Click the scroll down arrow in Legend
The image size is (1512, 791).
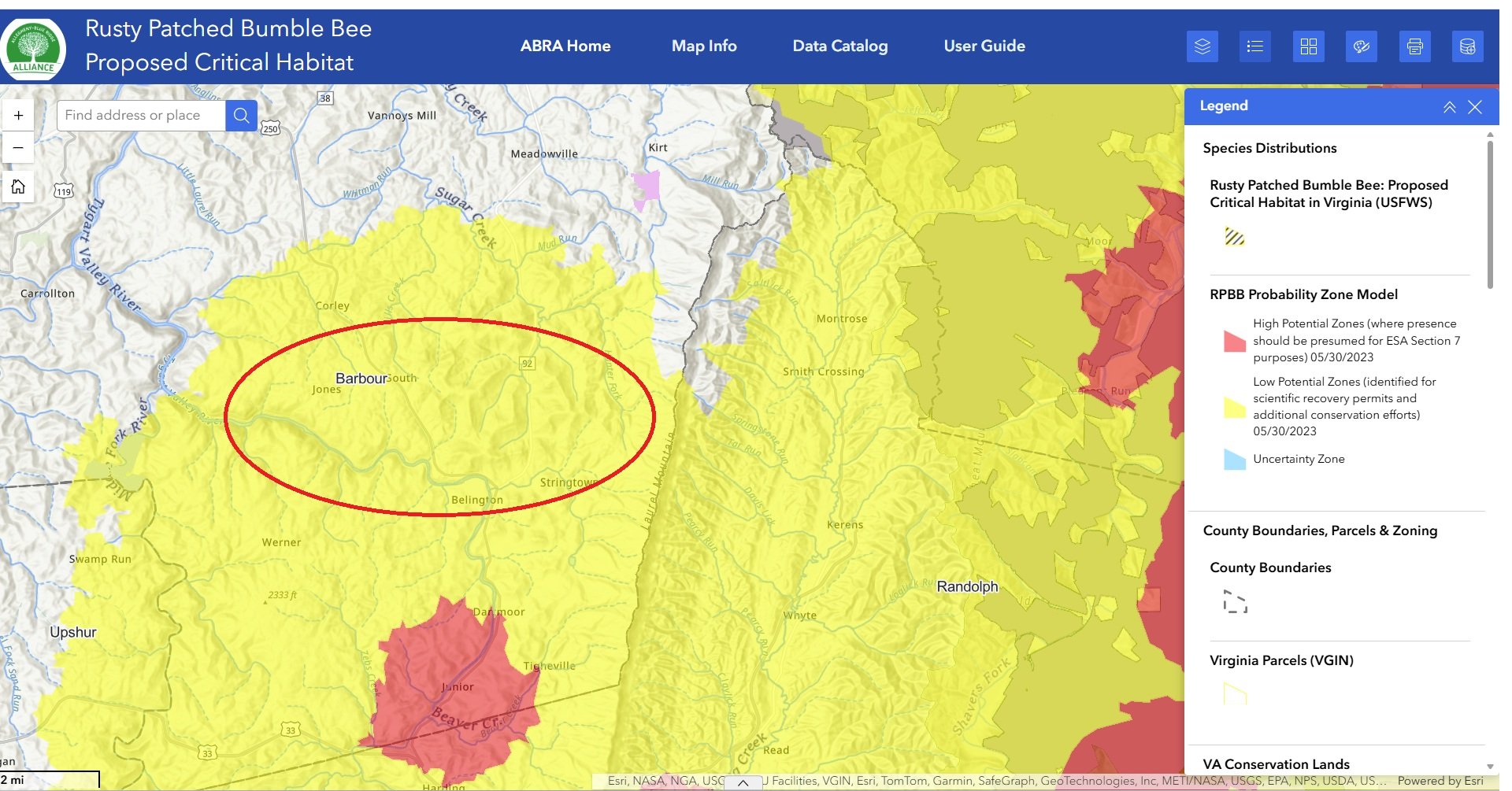pyautogui.click(x=1490, y=766)
